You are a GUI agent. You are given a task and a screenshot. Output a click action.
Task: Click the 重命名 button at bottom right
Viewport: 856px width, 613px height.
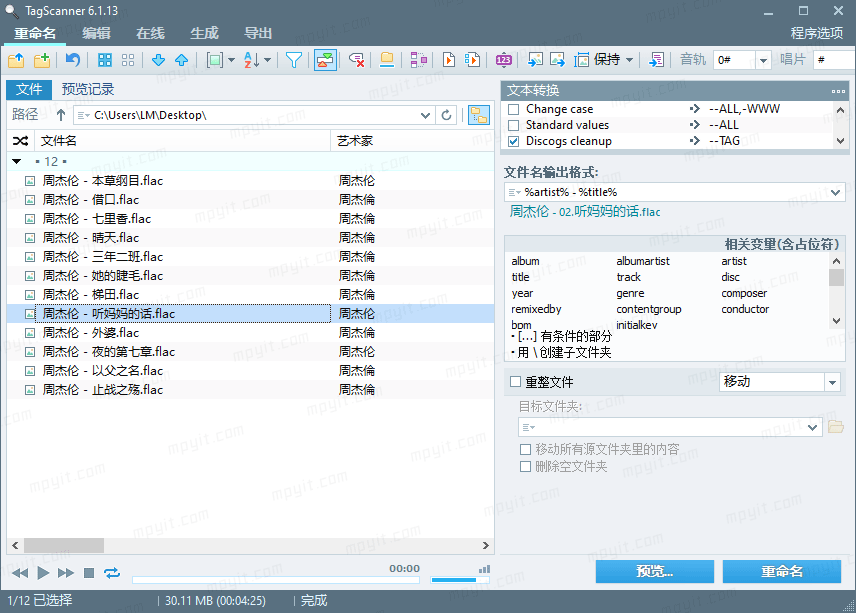pyautogui.click(x=782, y=572)
